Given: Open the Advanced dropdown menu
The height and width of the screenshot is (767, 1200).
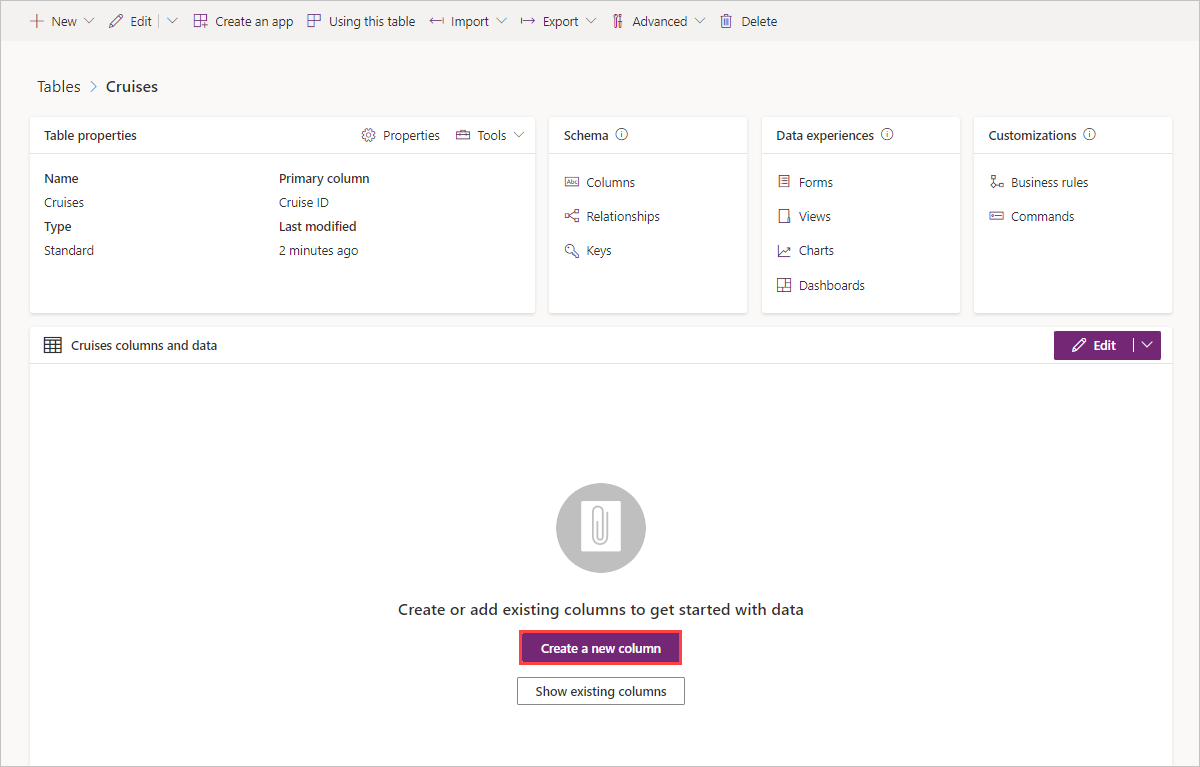Looking at the screenshot, I should pos(658,20).
